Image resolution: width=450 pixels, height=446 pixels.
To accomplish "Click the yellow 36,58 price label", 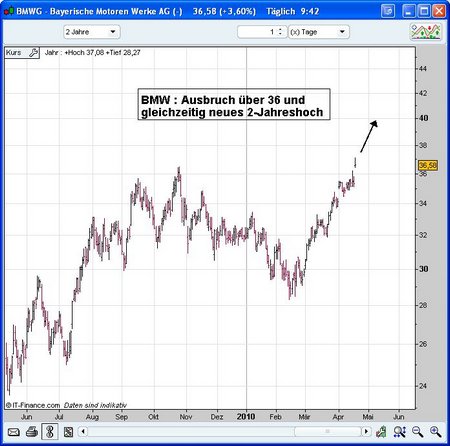I will (x=428, y=165).
